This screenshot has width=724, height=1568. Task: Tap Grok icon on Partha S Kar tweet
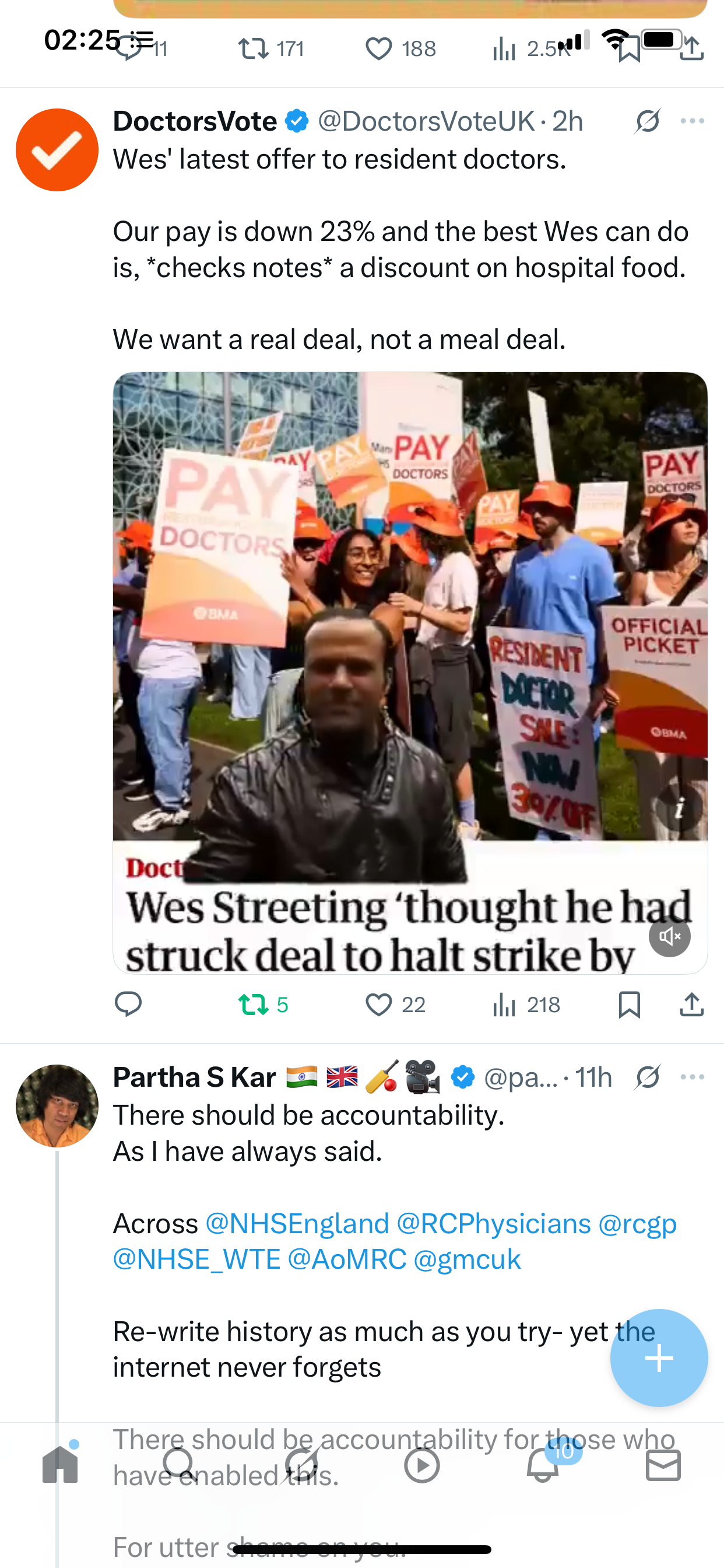[x=647, y=1077]
